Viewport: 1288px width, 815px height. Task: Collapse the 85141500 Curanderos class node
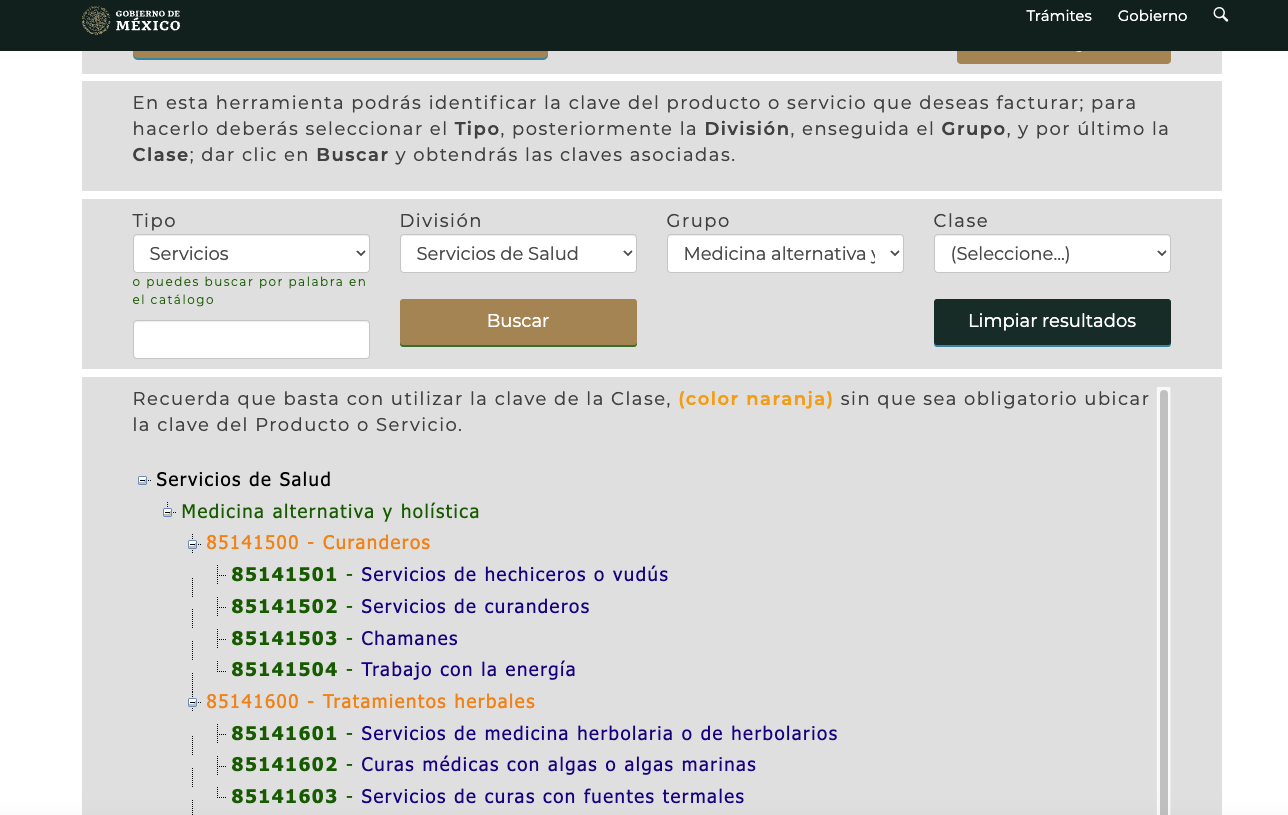tap(194, 544)
